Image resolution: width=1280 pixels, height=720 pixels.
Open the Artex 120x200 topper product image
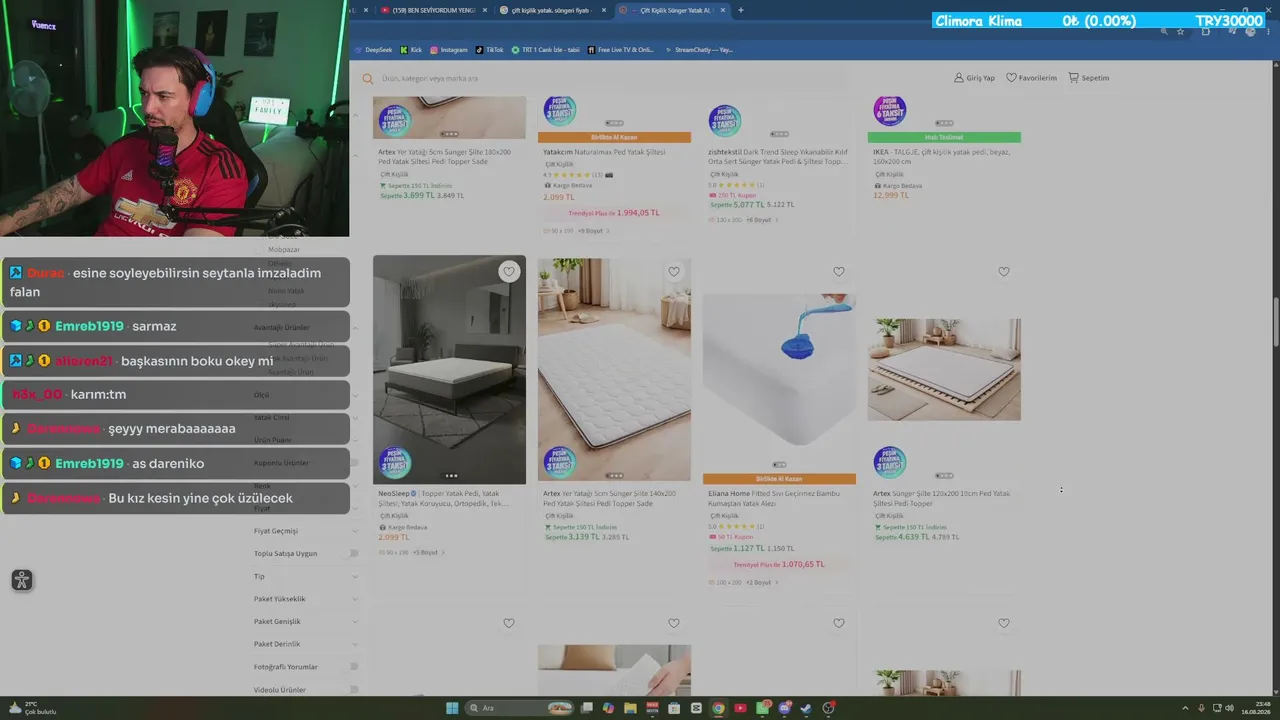(944, 369)
